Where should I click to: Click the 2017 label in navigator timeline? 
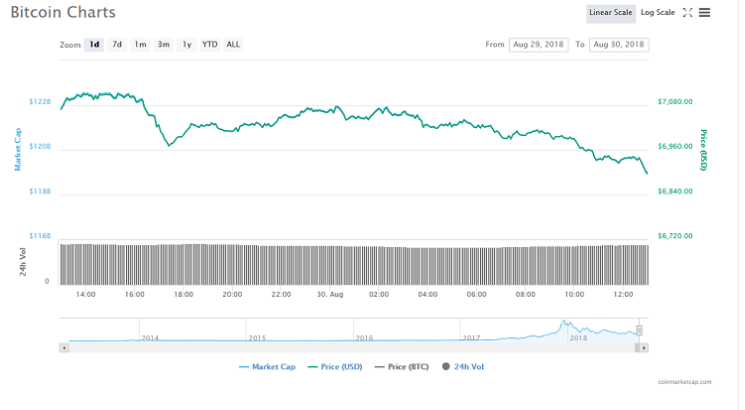pos(471,338)
